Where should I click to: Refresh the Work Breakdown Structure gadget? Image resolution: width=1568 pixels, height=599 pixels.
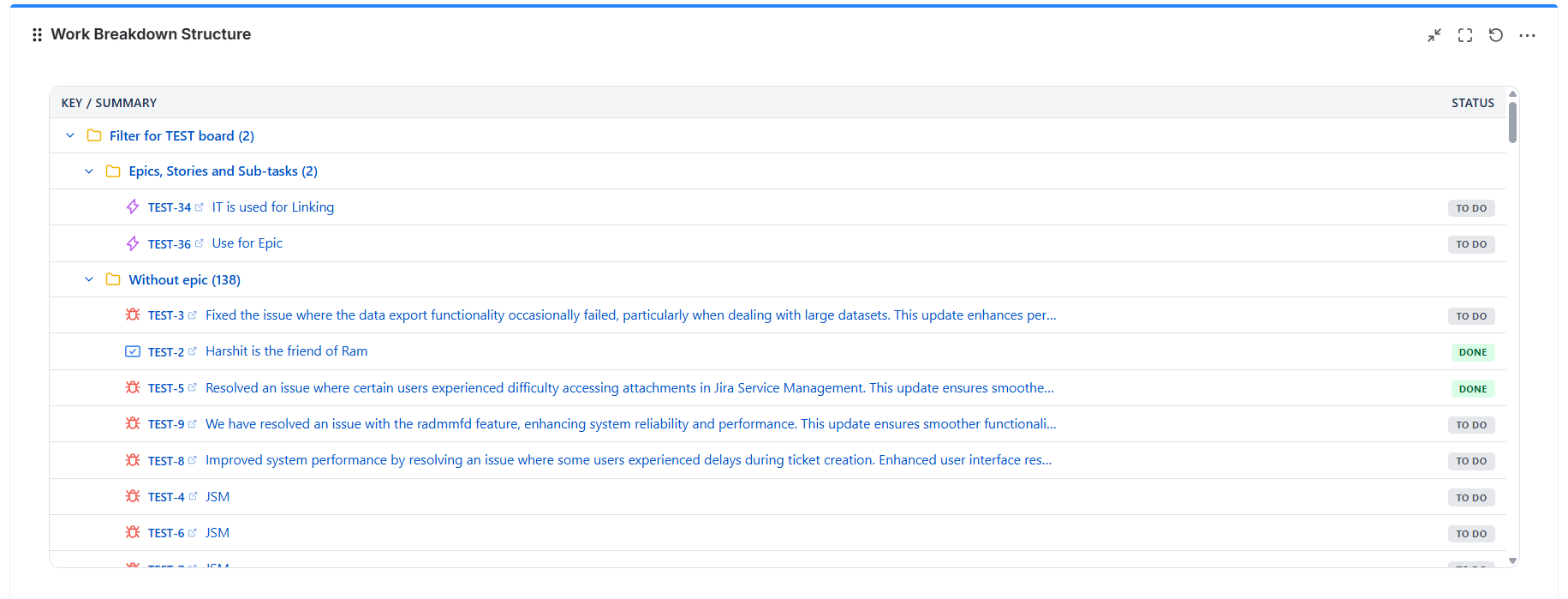1496,35
